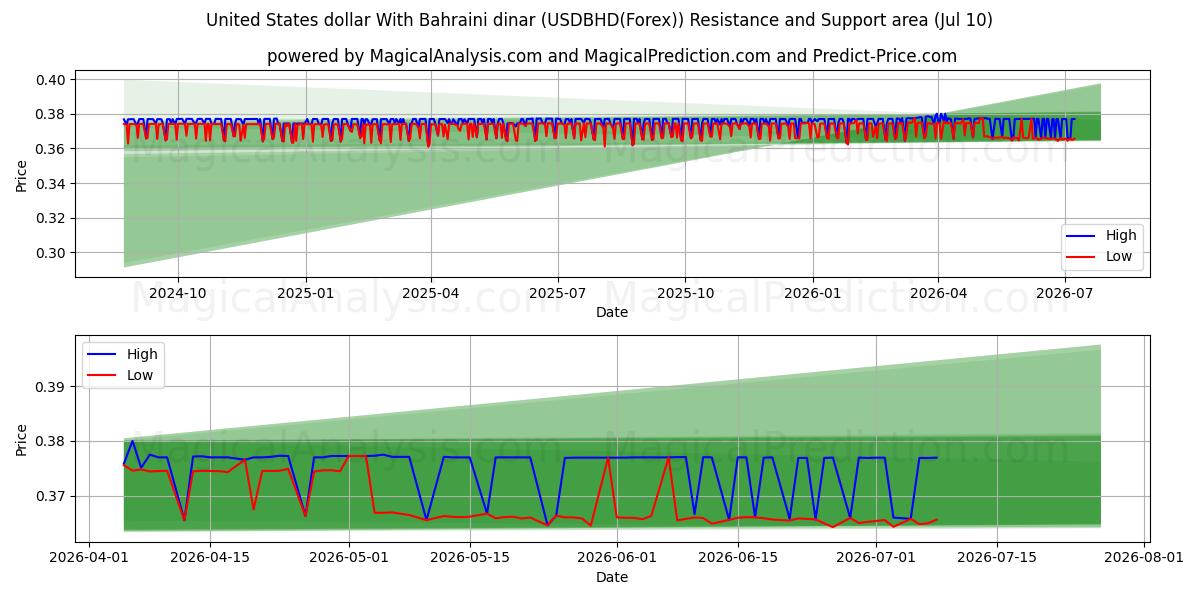Image resolution: width=1200 pixels, height=600 pixels.
Task: Click 'High' in the lower chart legend
Action: pos(142,354)
